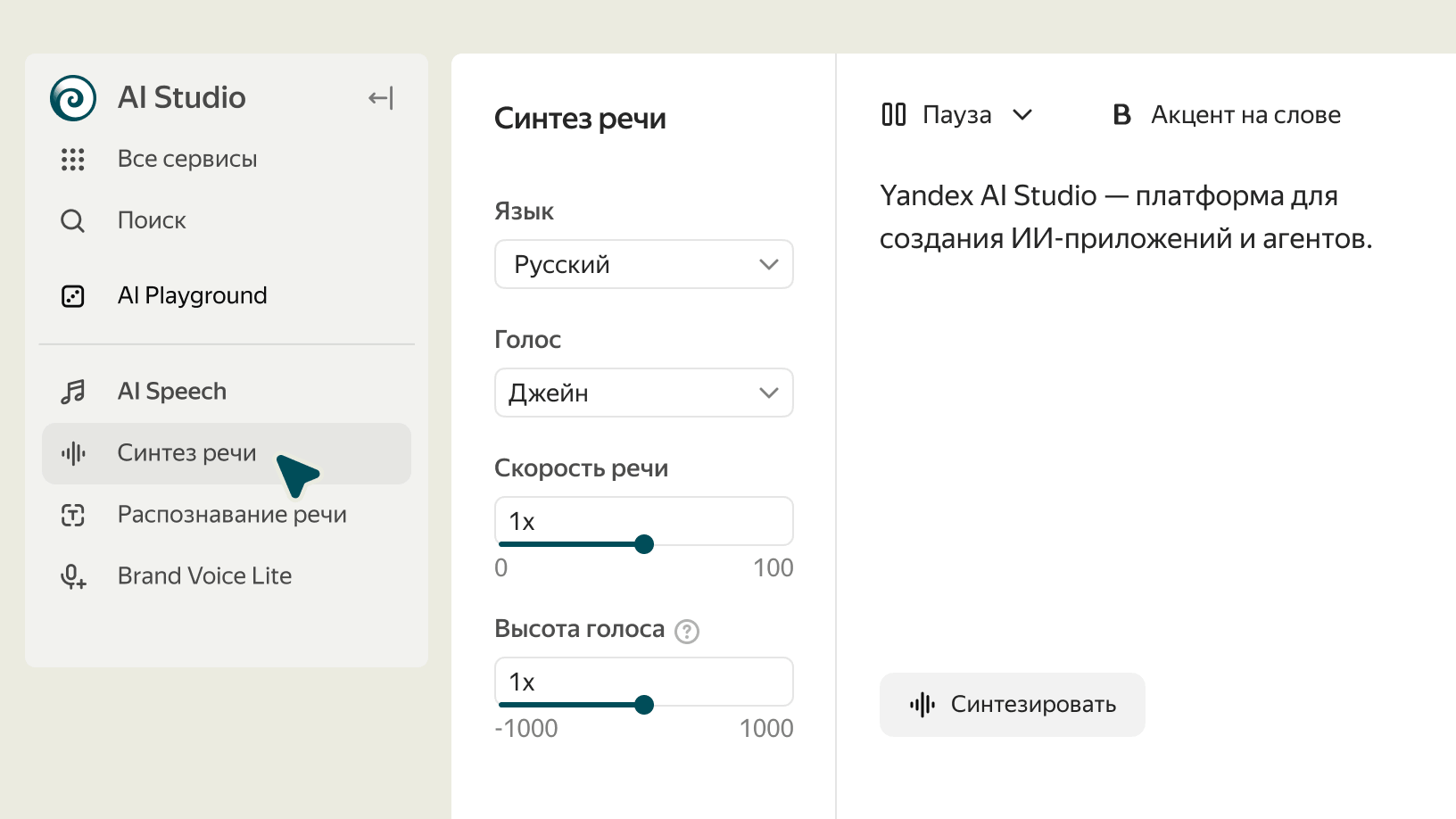Click the Скорость речи slider handle
The width and height of the screenshot is (1456, 819).
(644, 544)
